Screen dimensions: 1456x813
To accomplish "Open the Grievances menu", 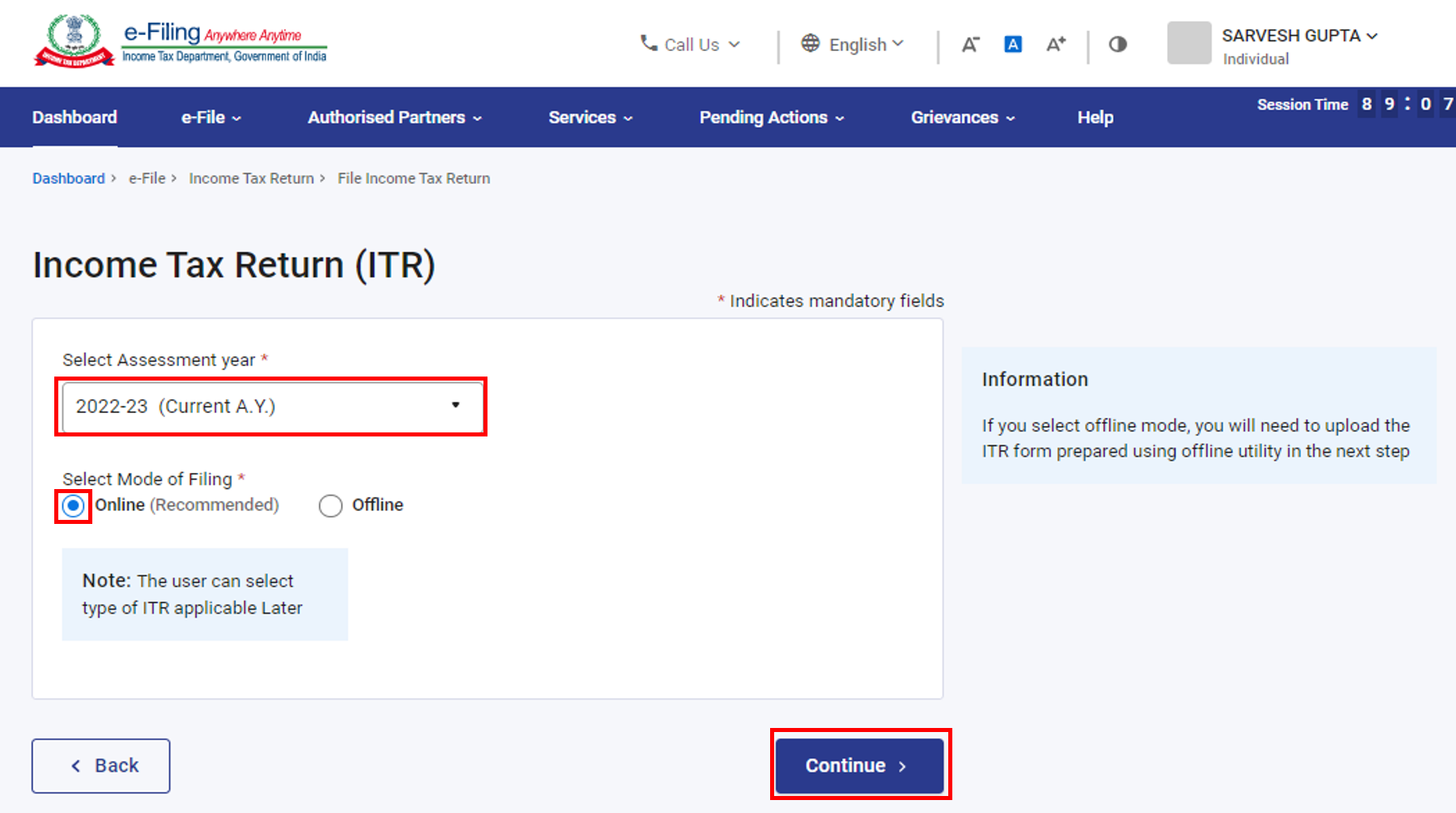I will 962,117.
